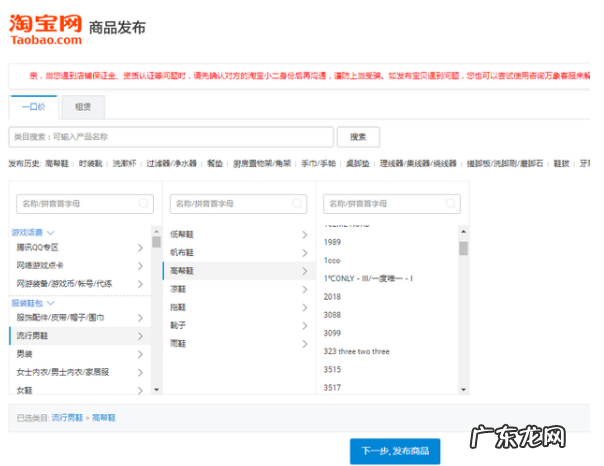Click the brand column scrollbar down arrow

tap(463, 390)
